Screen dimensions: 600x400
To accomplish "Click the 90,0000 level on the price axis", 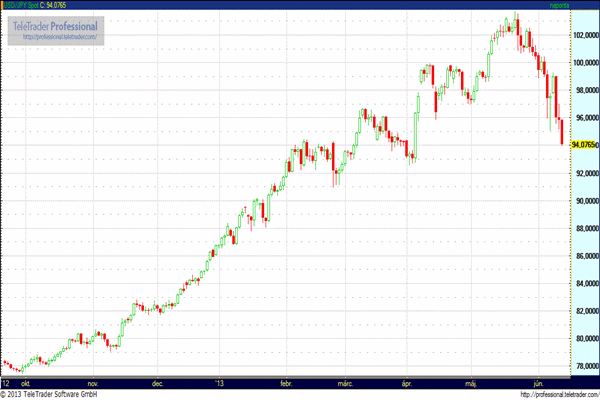I will point(583,201).
